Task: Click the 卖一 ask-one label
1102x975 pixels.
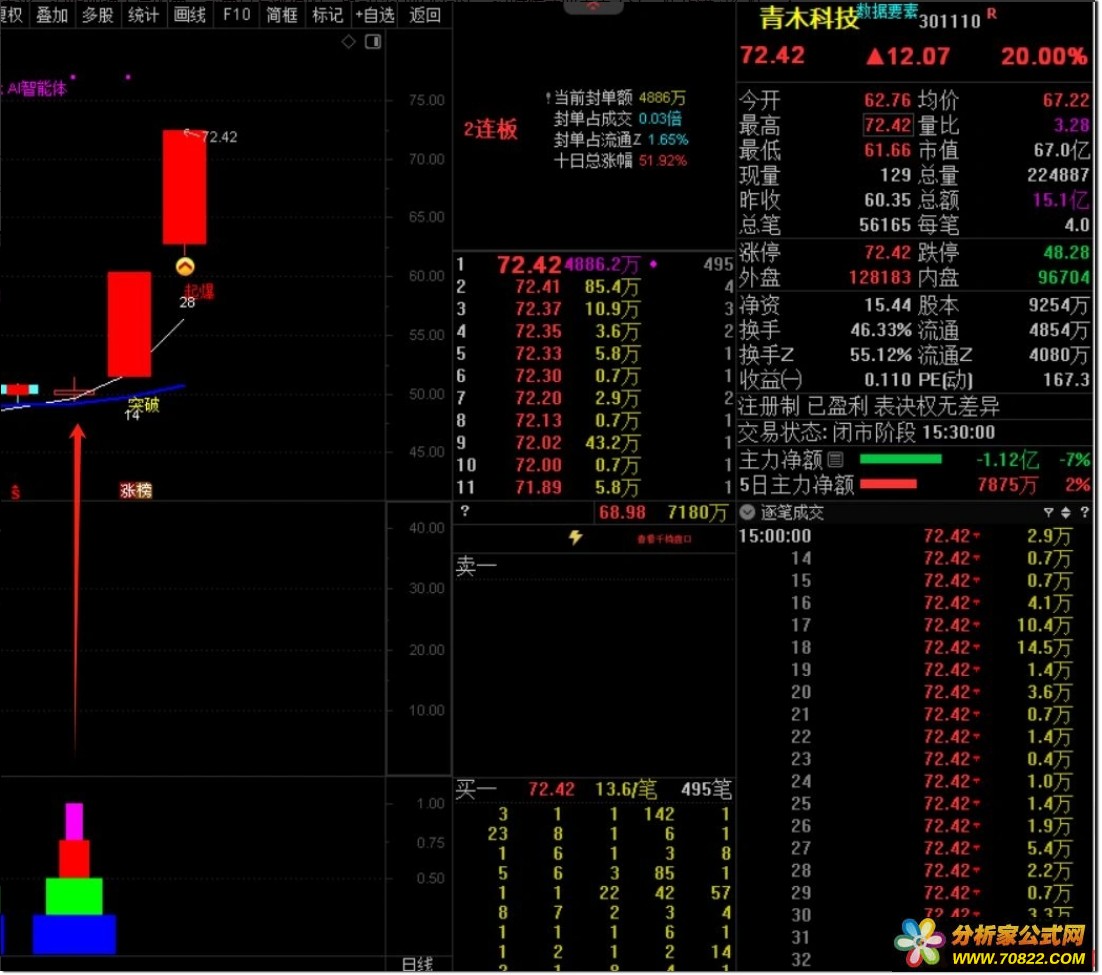Action: pos(476,565)
